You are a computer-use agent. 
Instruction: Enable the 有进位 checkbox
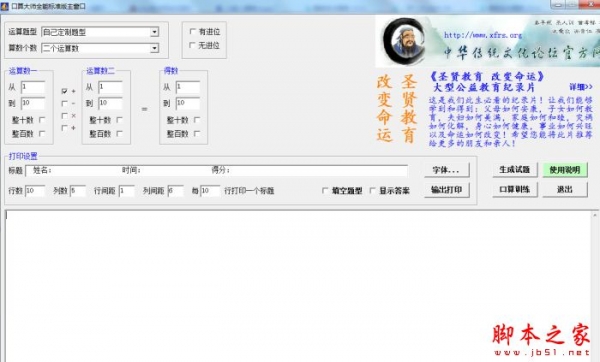tap(192, 31)
